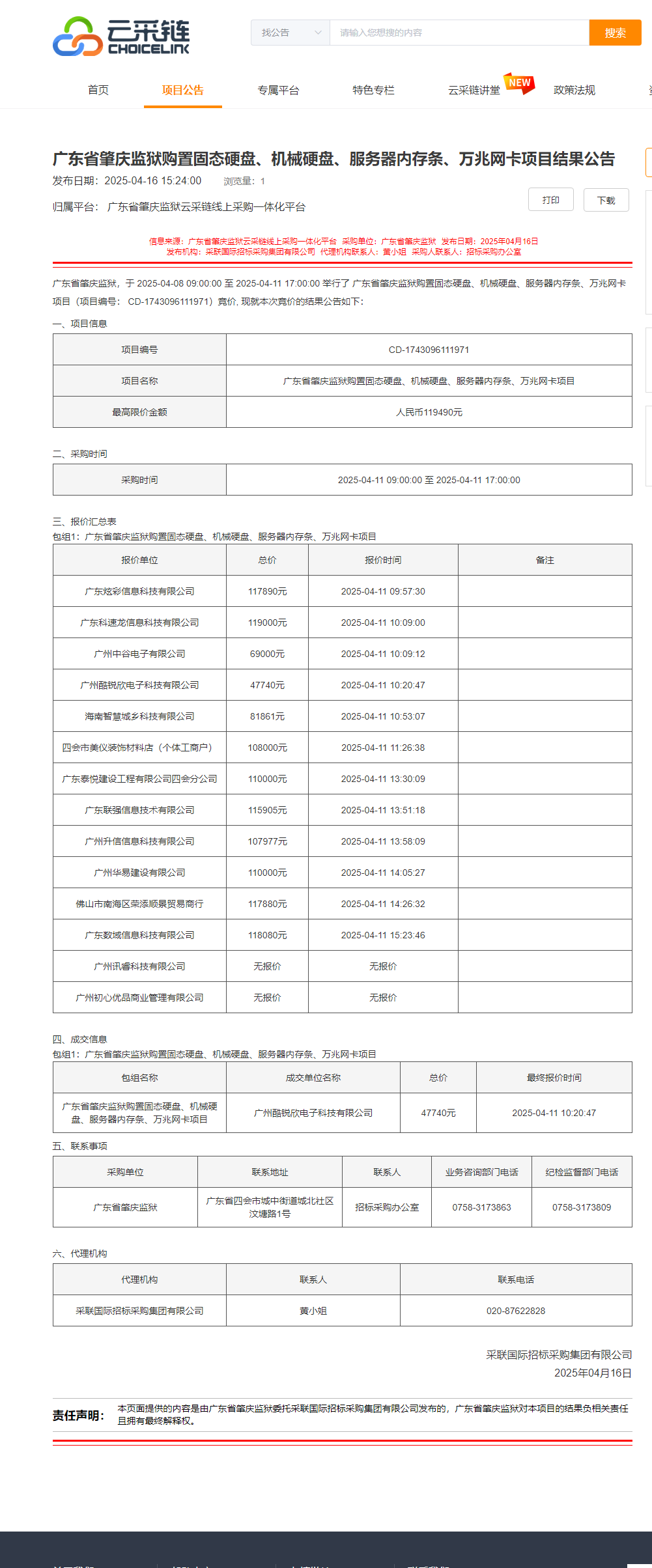The height and width of the screenshot is (1568, 652).
Task: Select bidder 四会市美仪装饰材料店（个体工商户）
Action: click(139, 748)
